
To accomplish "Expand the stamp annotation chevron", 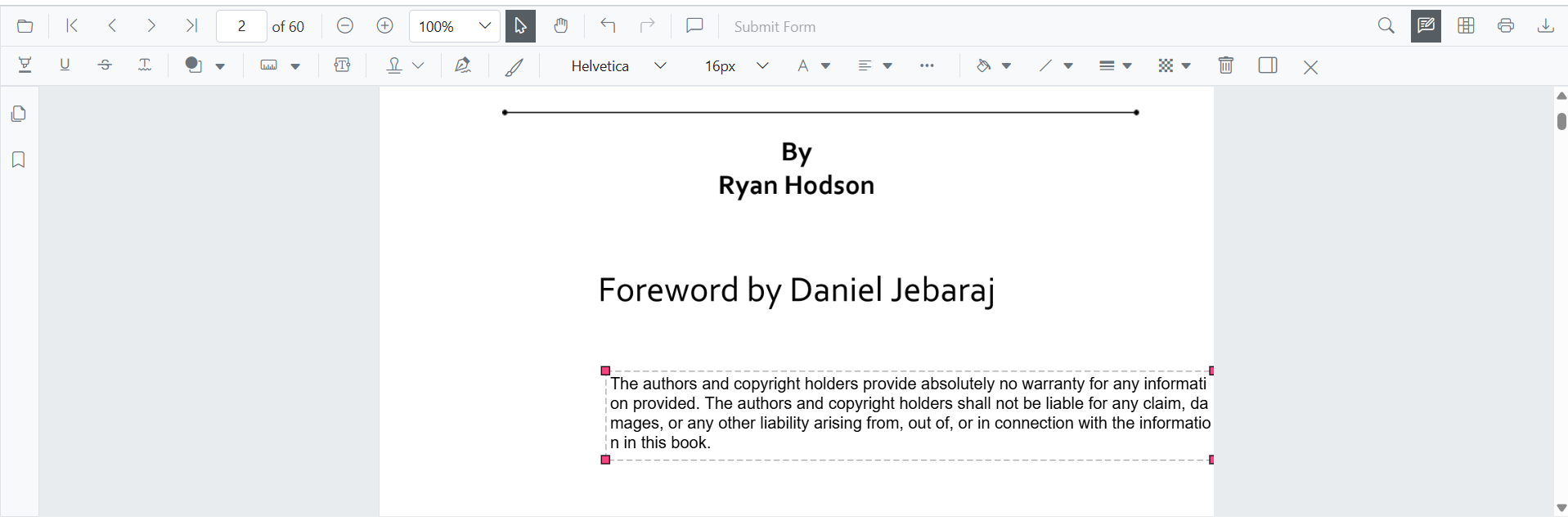I will pyautogui.click(x=418, y=65).
